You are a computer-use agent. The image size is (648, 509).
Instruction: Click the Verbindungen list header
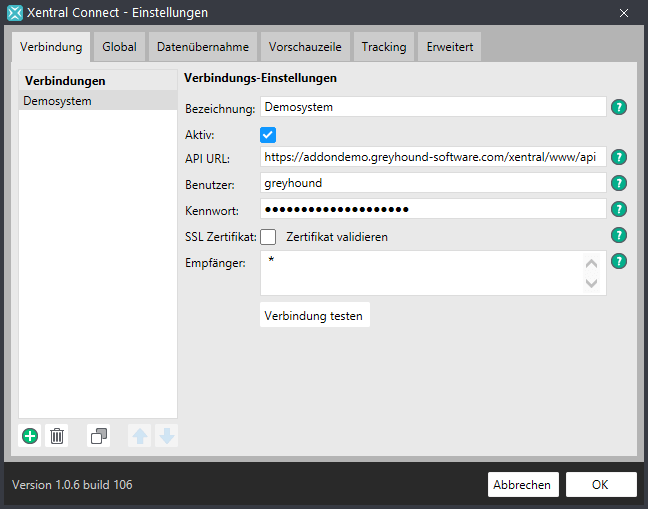pyautogui.click(x=98, y=81)
